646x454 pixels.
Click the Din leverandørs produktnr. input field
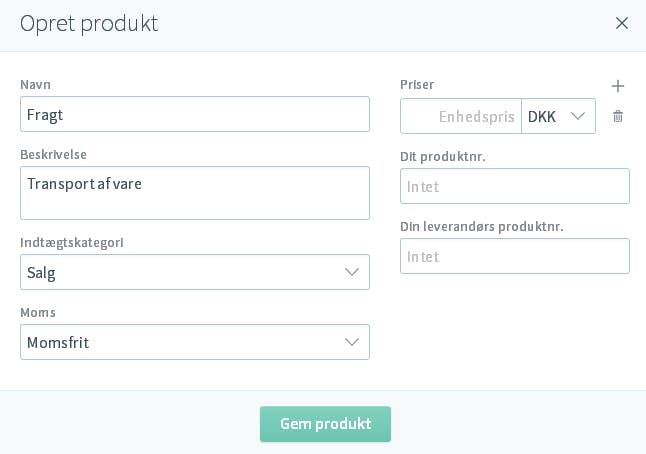pos(515,256)
